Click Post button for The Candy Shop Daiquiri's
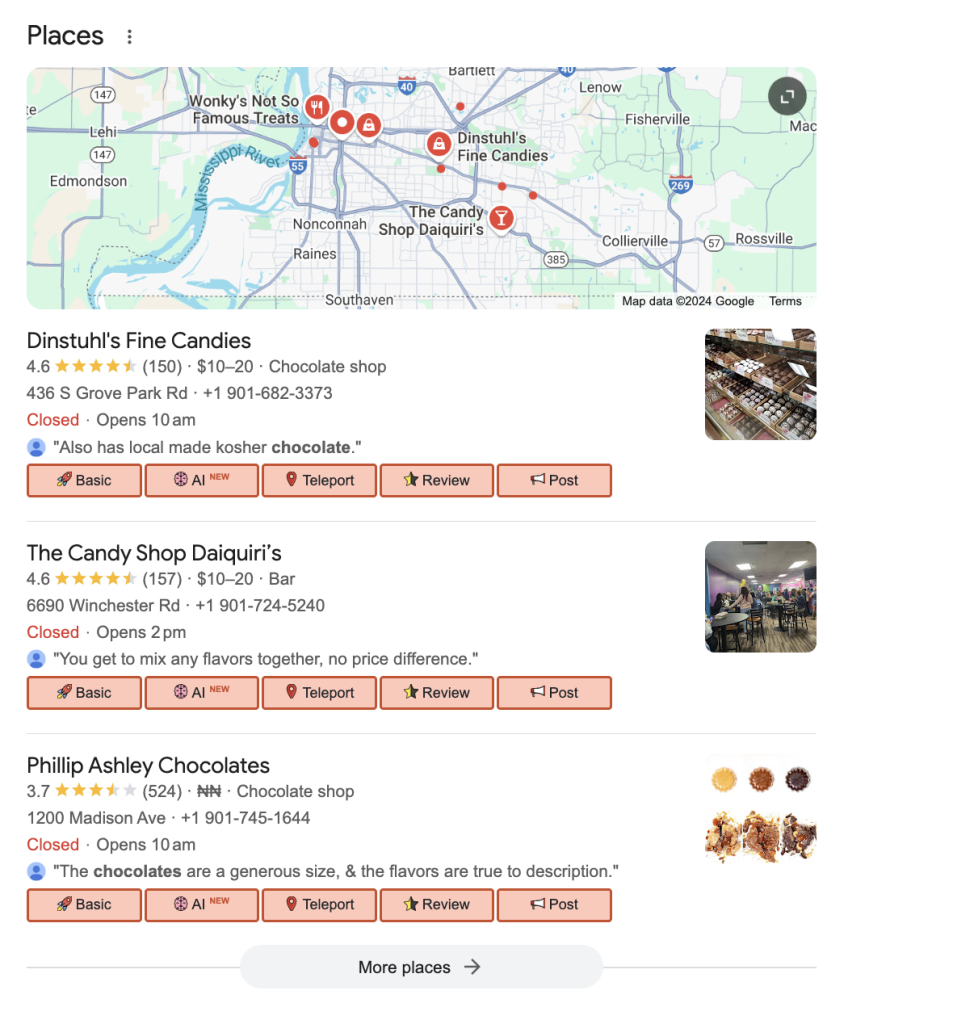Viewport: 974px width, 1024px height. tap(554, 692)
